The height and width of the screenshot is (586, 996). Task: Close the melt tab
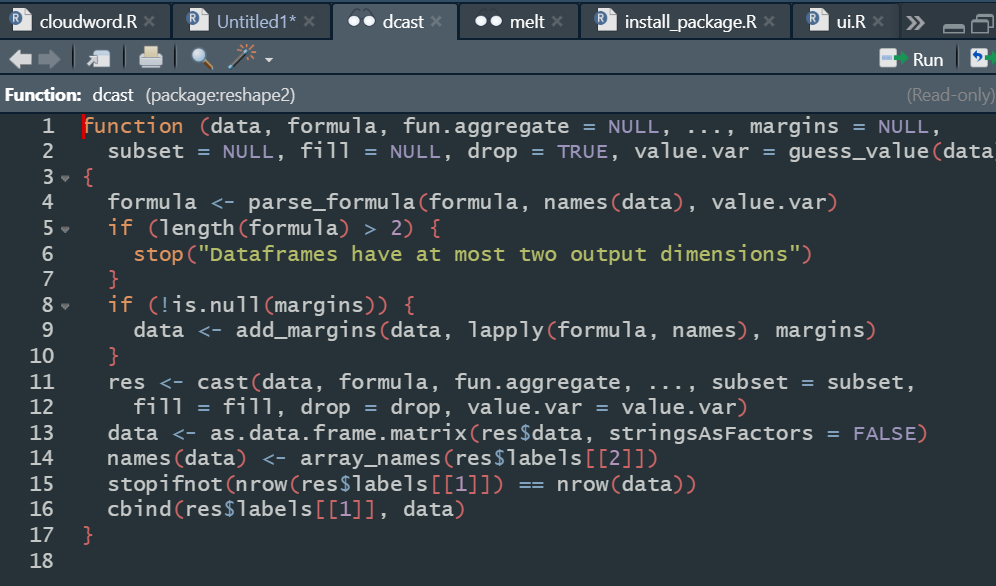557,22
